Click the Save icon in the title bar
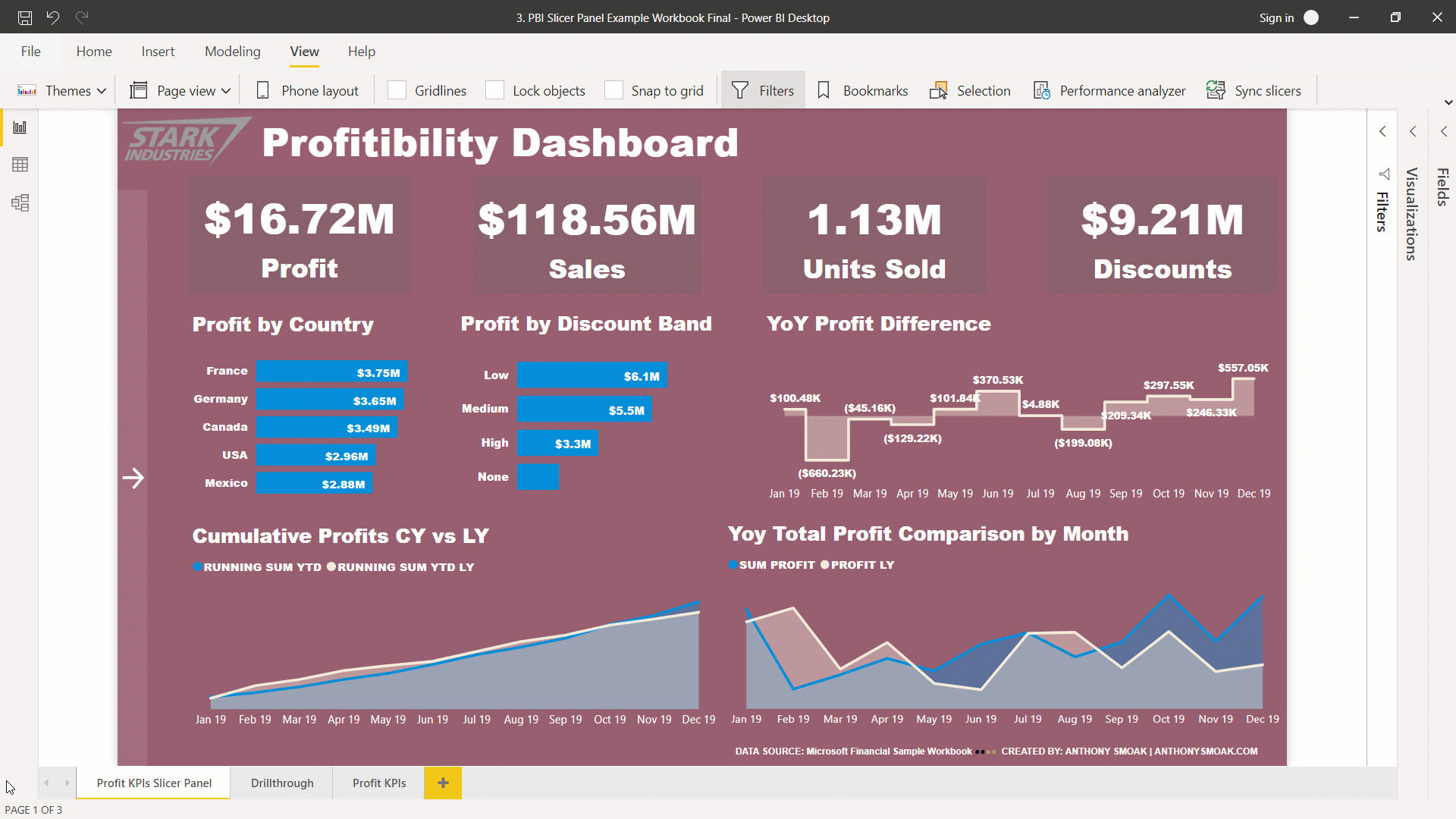 pyautogui.click(x=24, y=17)
